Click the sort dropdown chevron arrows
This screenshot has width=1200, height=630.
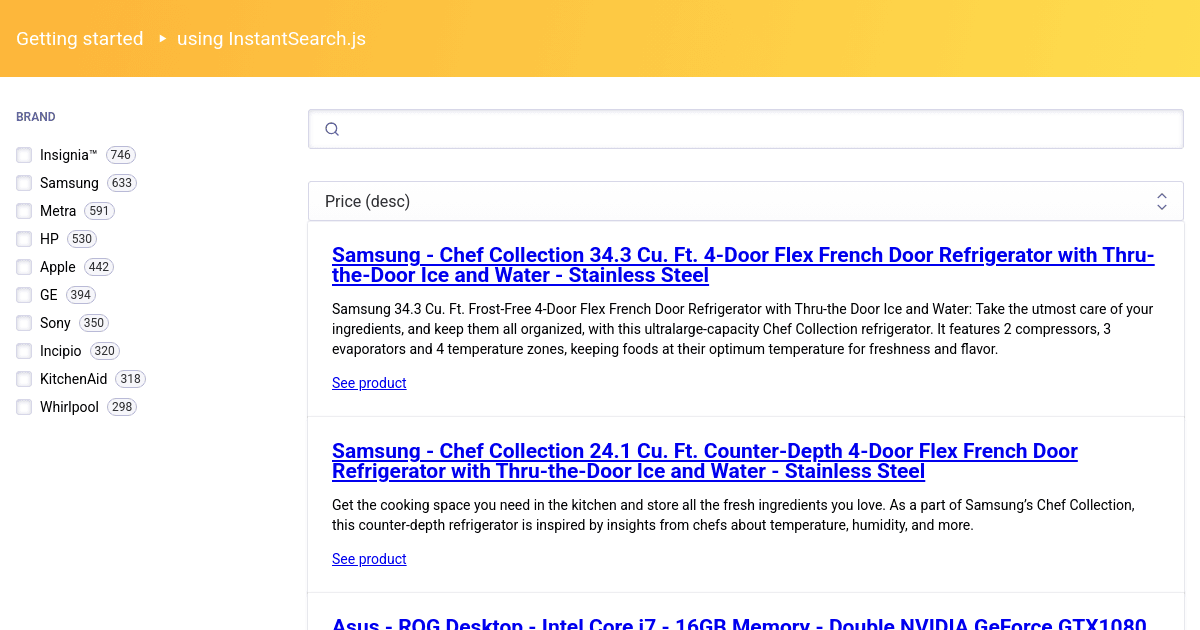(1162, 201)
